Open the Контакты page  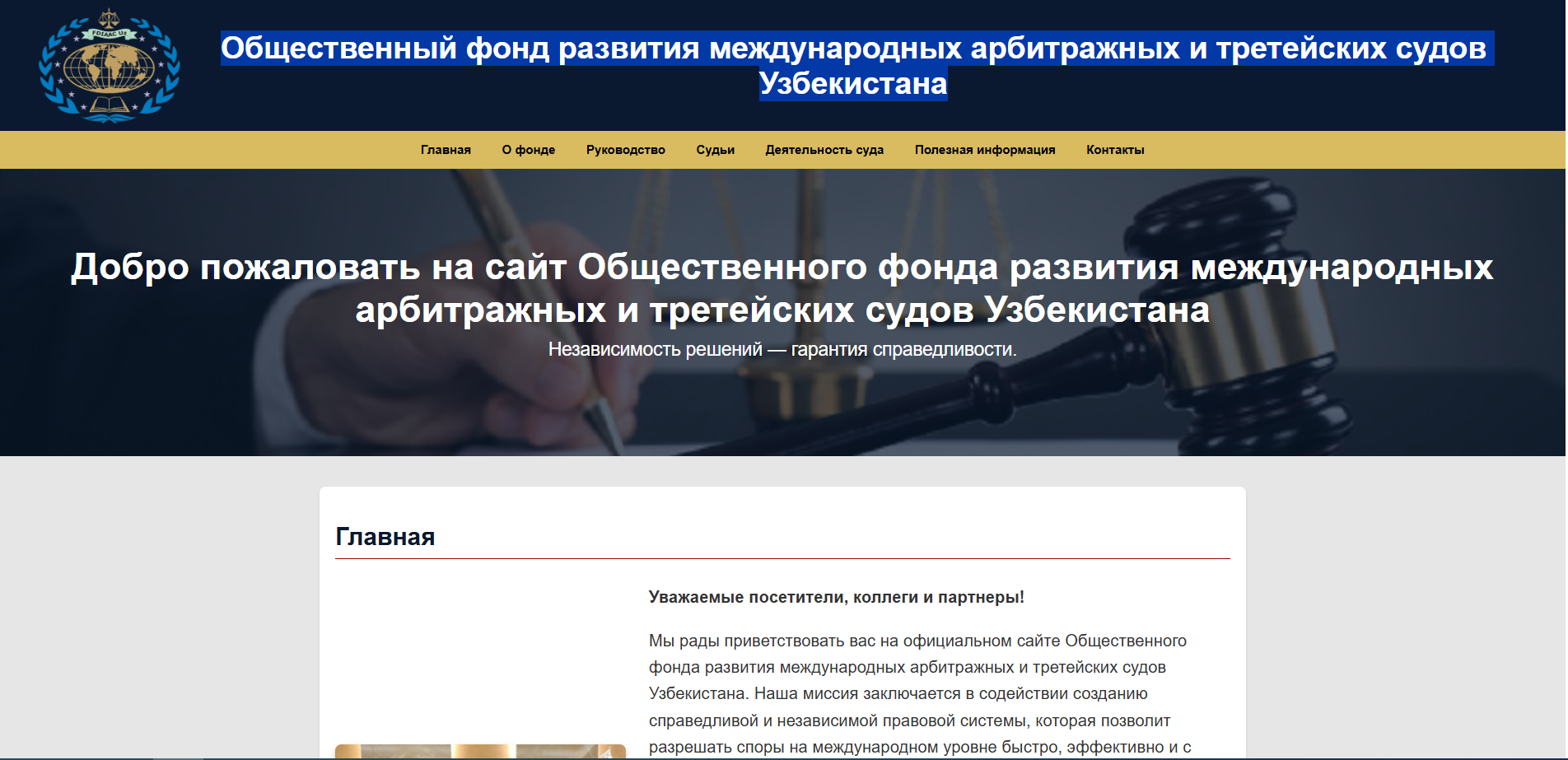click(1114, 150)
